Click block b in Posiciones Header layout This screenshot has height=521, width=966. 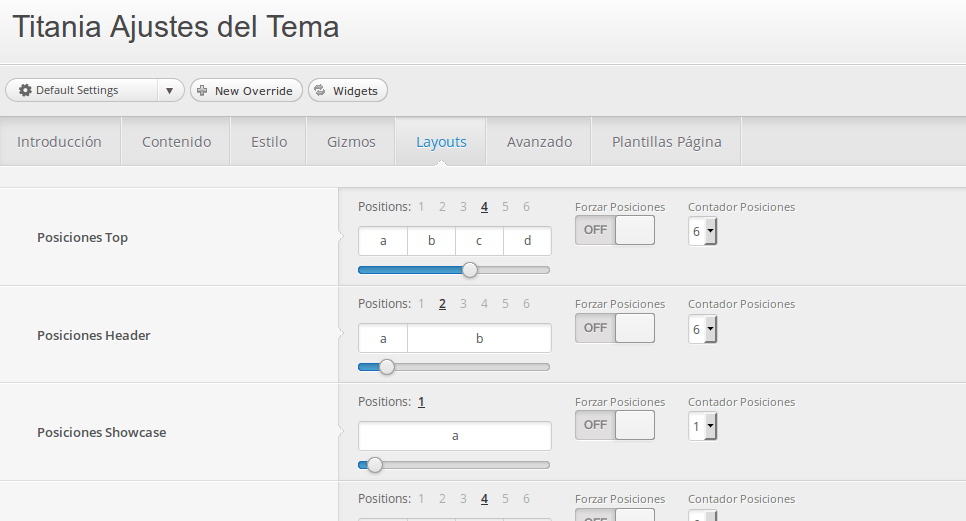[479, 338]
